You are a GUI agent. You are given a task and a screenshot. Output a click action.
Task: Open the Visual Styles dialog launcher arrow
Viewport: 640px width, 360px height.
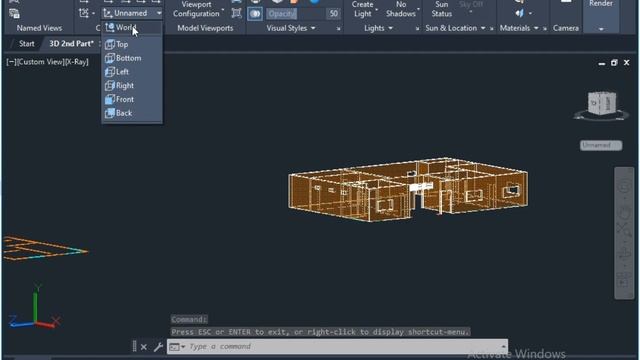tap(338, 29)
